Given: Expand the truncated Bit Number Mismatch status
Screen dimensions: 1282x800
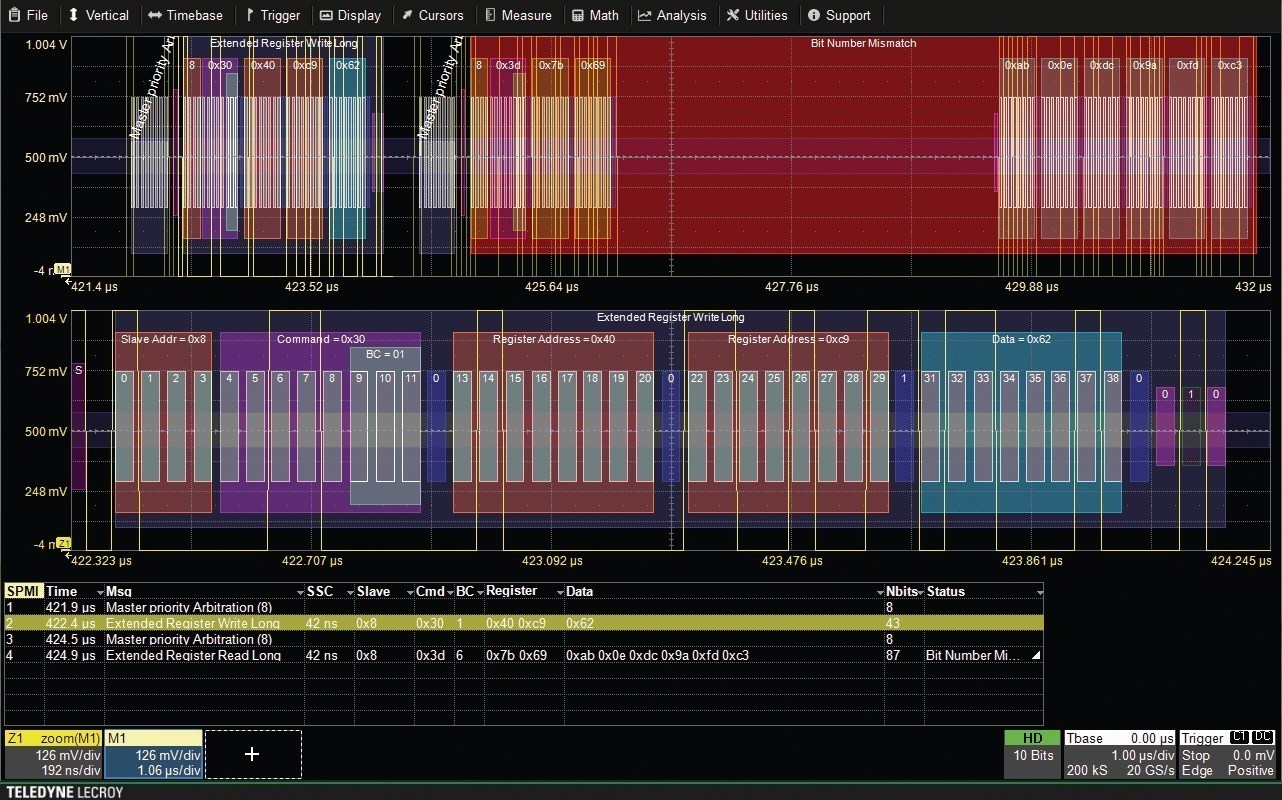Looking at the screenshot, I should click(1036, 656).
